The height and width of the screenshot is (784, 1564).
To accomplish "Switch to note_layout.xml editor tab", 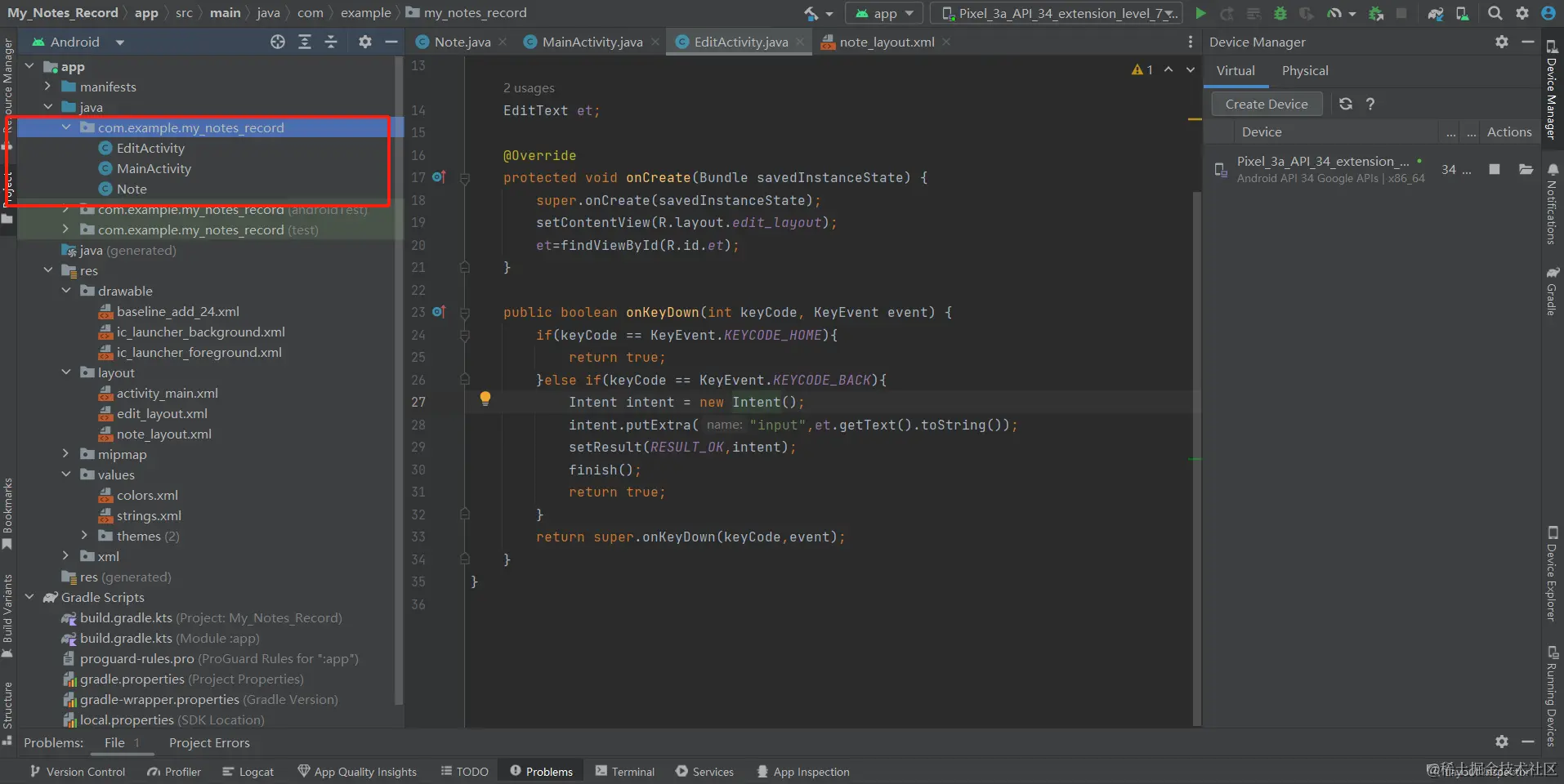I will click(886, 42).
